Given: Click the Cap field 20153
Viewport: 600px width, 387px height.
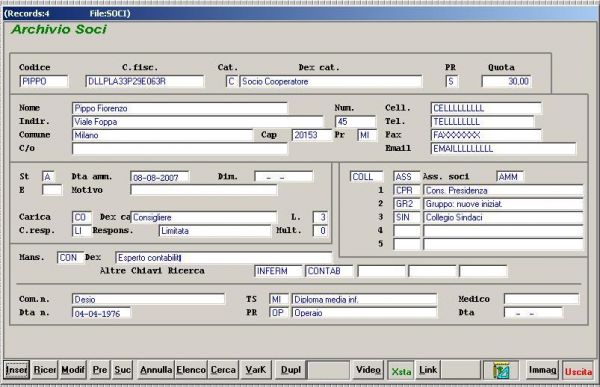Looking at the screenshot, I should pos(311,135).
